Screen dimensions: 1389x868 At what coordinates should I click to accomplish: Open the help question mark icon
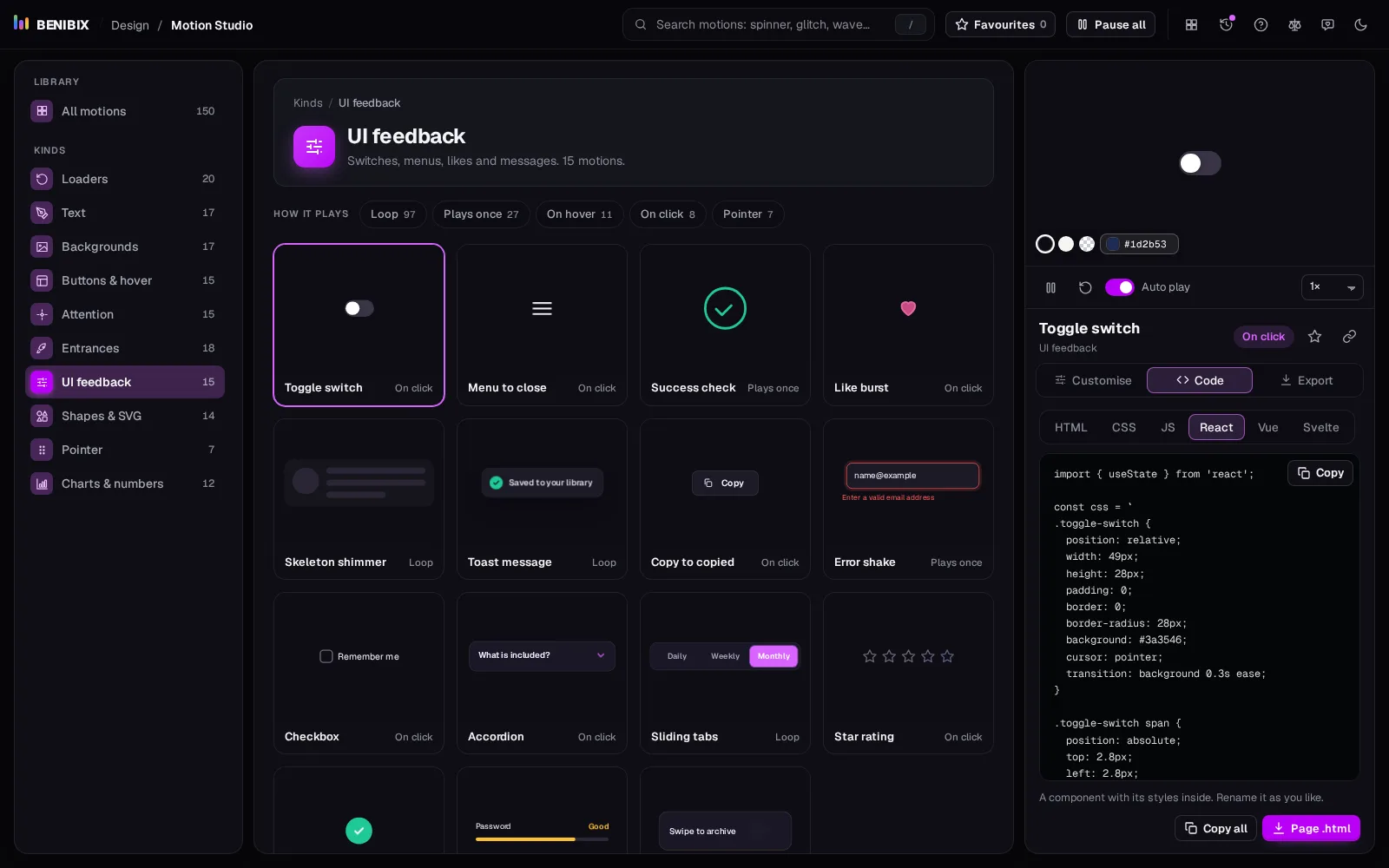pos(1261,24)
